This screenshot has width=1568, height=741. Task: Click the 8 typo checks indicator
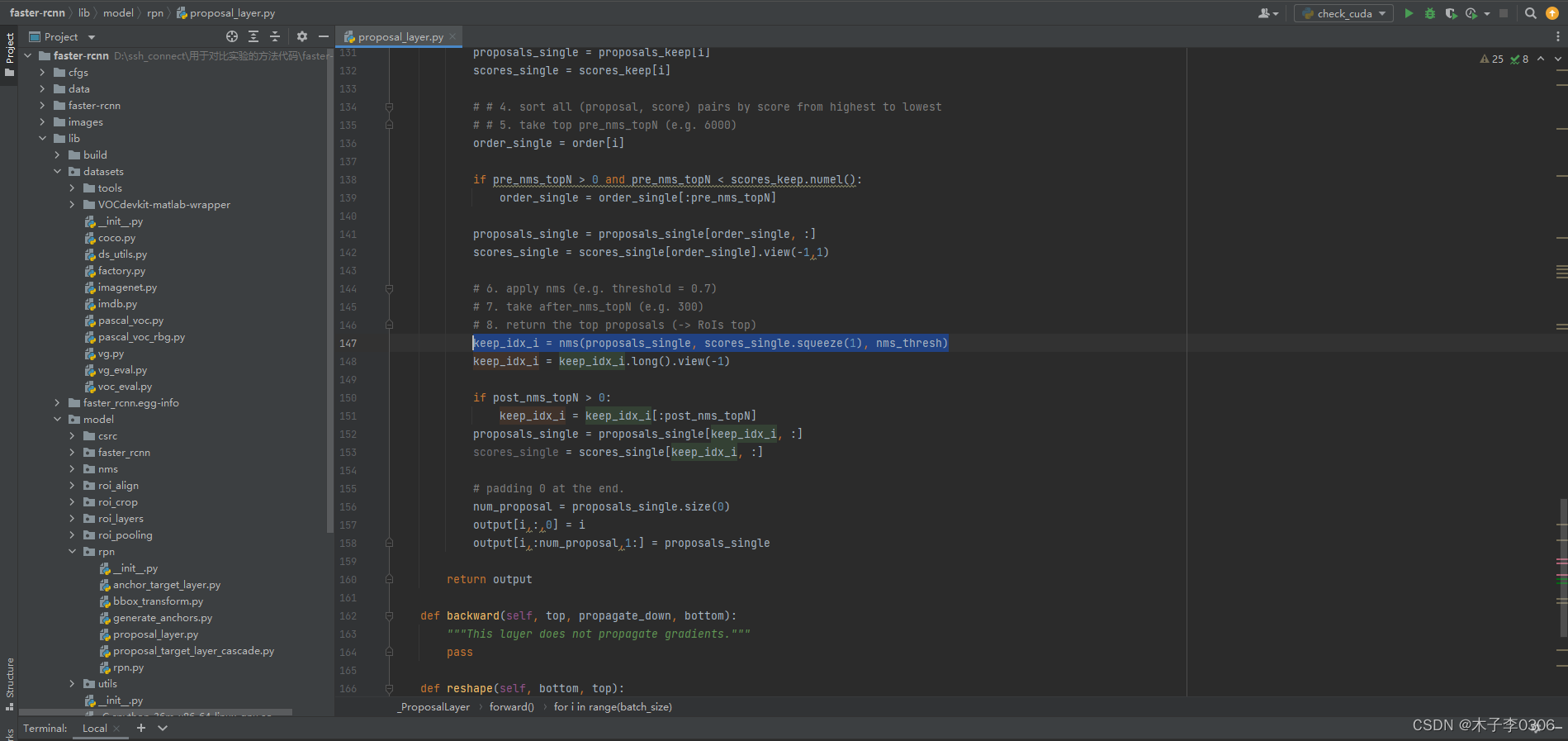click(1519, 59)
